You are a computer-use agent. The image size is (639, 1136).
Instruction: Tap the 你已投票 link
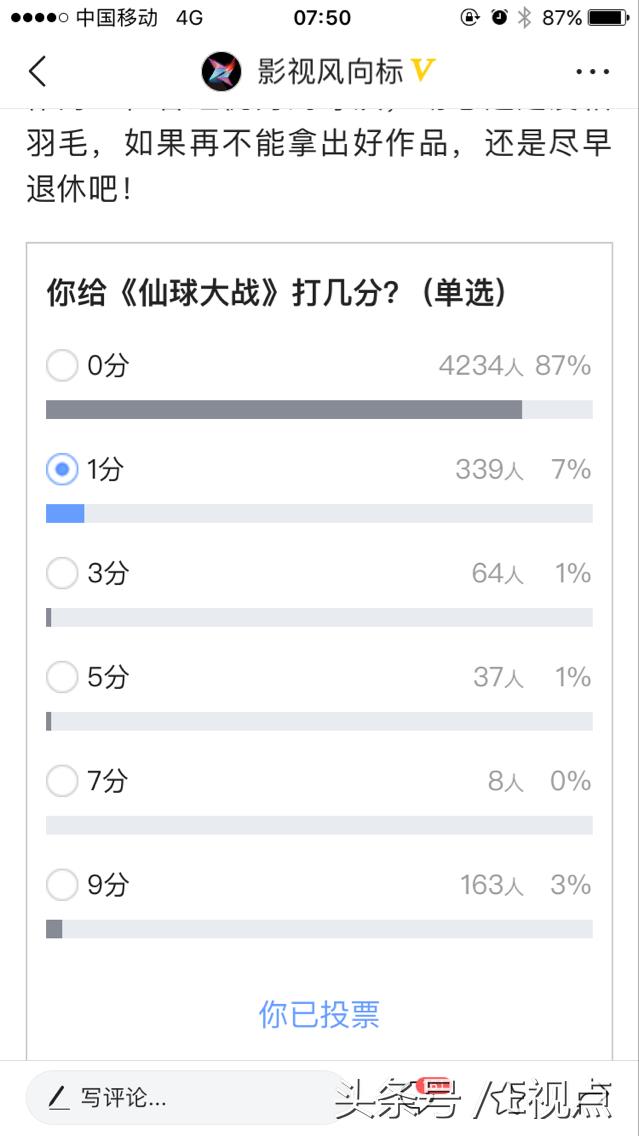click(x=319, y=1014)
